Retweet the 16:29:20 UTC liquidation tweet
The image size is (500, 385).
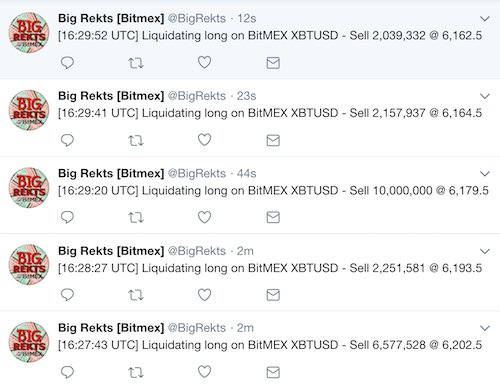(136, 218)
